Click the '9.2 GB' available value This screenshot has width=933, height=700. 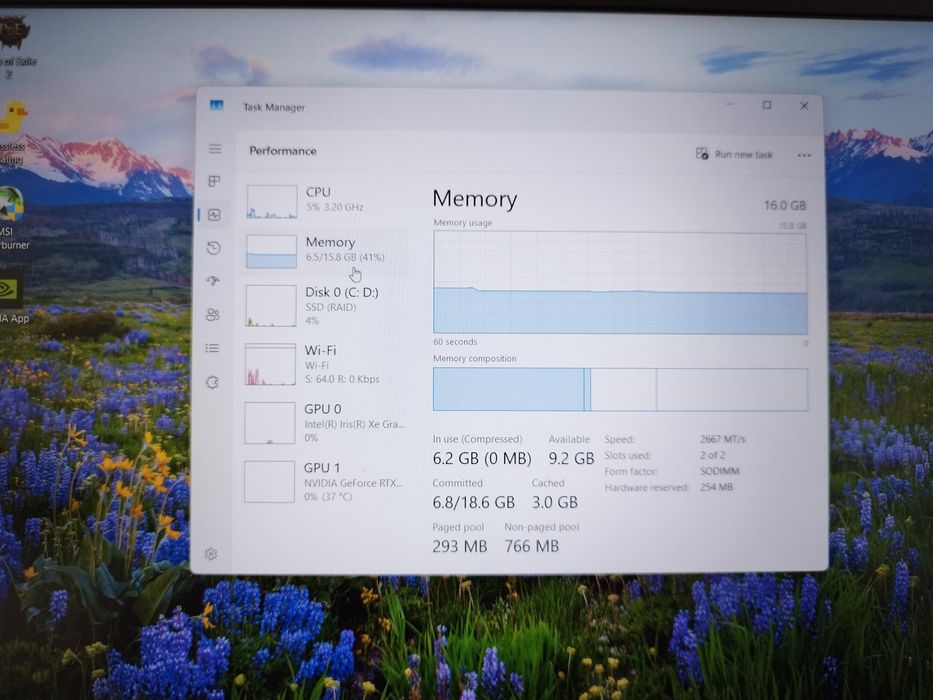(571, 458)
